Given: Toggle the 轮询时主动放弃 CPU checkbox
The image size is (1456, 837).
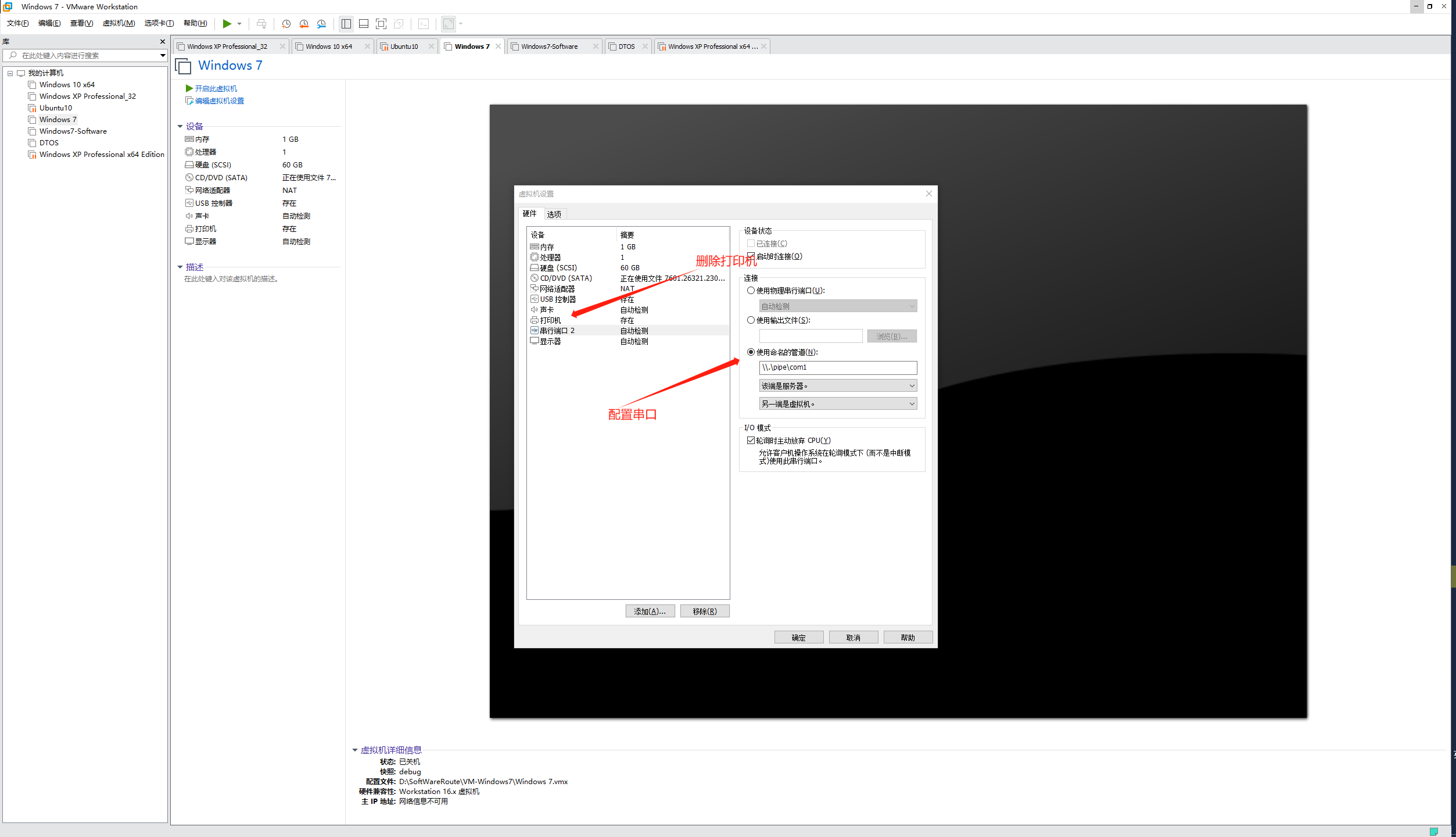Looking at the screenshot, I should tap(751, 441).
